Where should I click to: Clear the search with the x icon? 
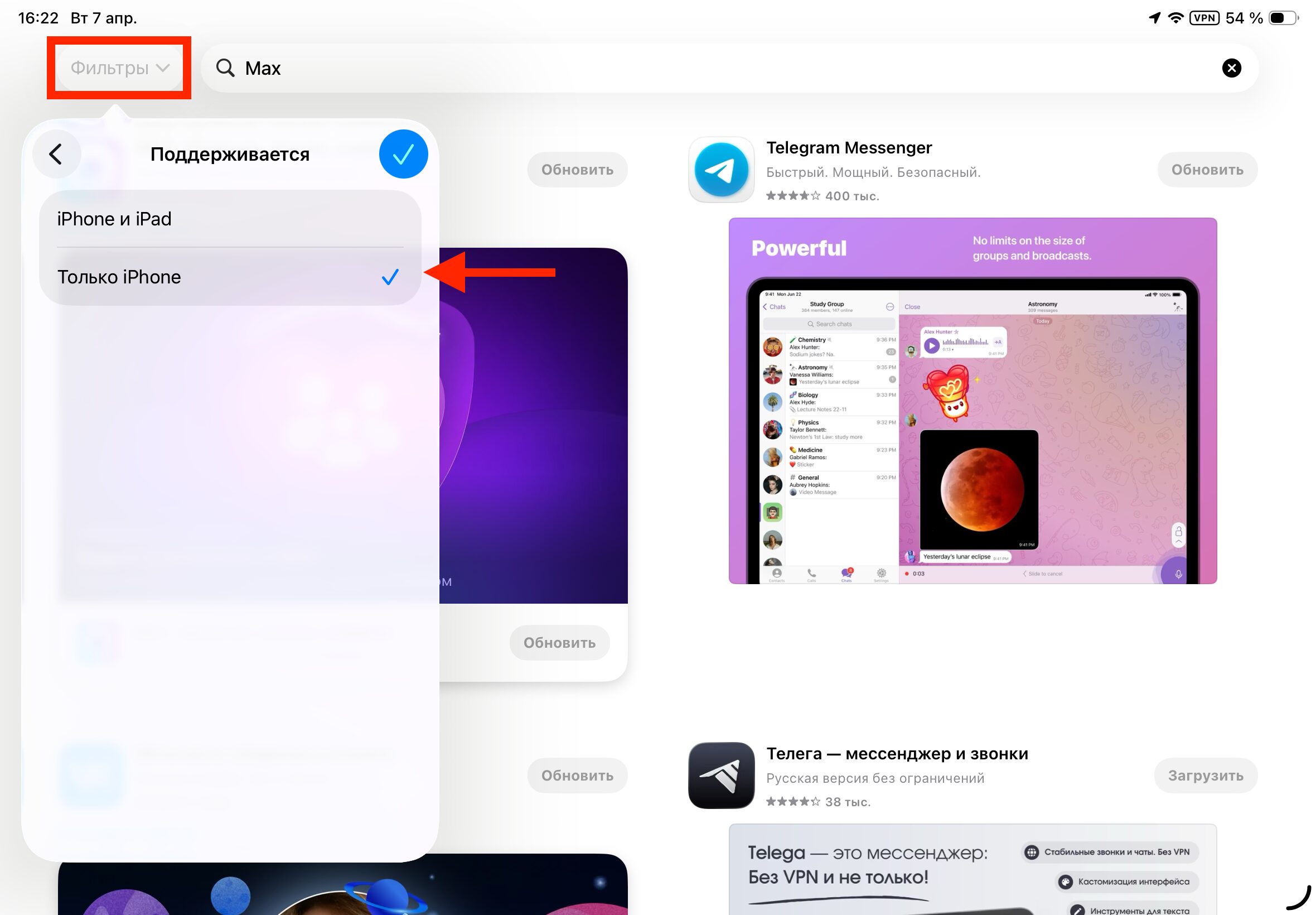[1232, 68]
